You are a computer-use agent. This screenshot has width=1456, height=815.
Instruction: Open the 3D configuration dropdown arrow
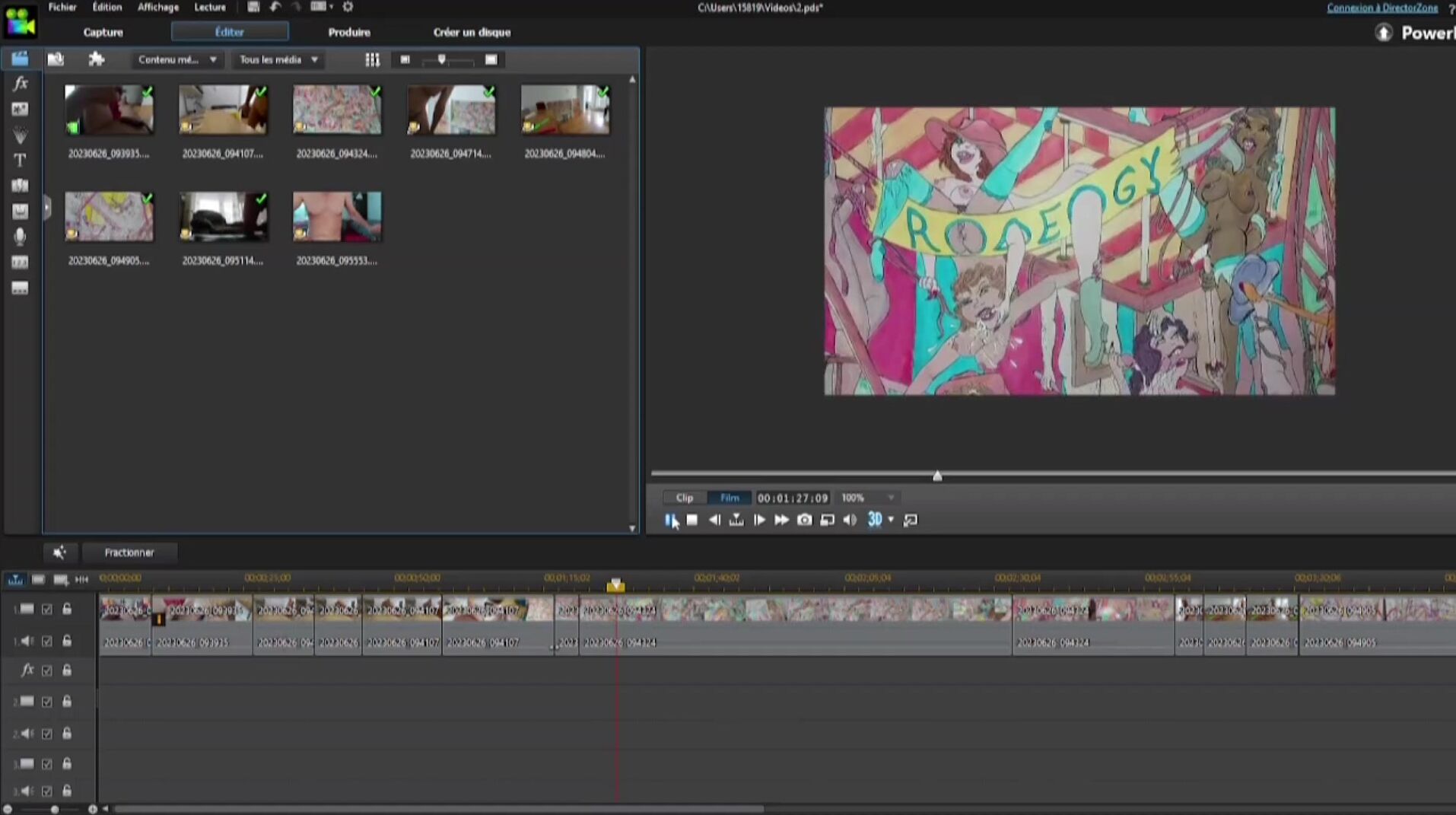click(x=891, y=520)
